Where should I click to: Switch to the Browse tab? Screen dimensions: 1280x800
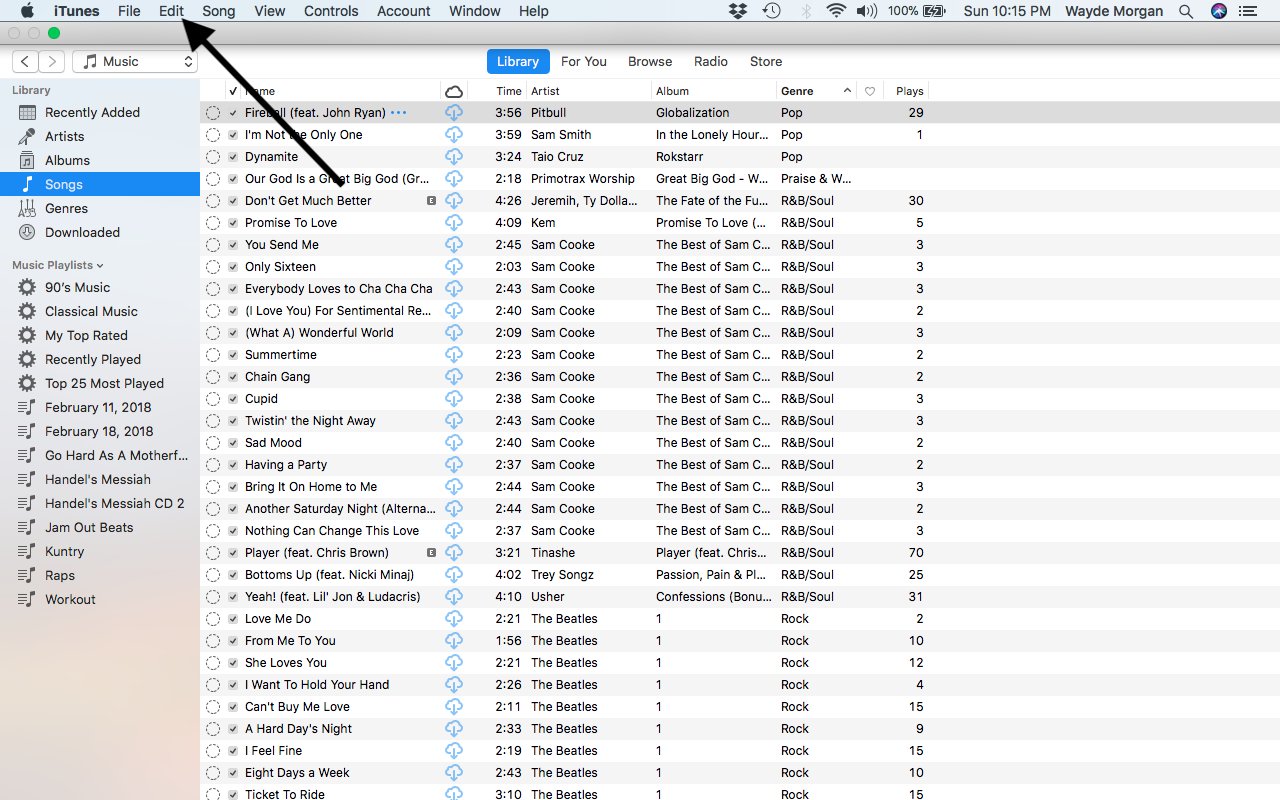649,61
